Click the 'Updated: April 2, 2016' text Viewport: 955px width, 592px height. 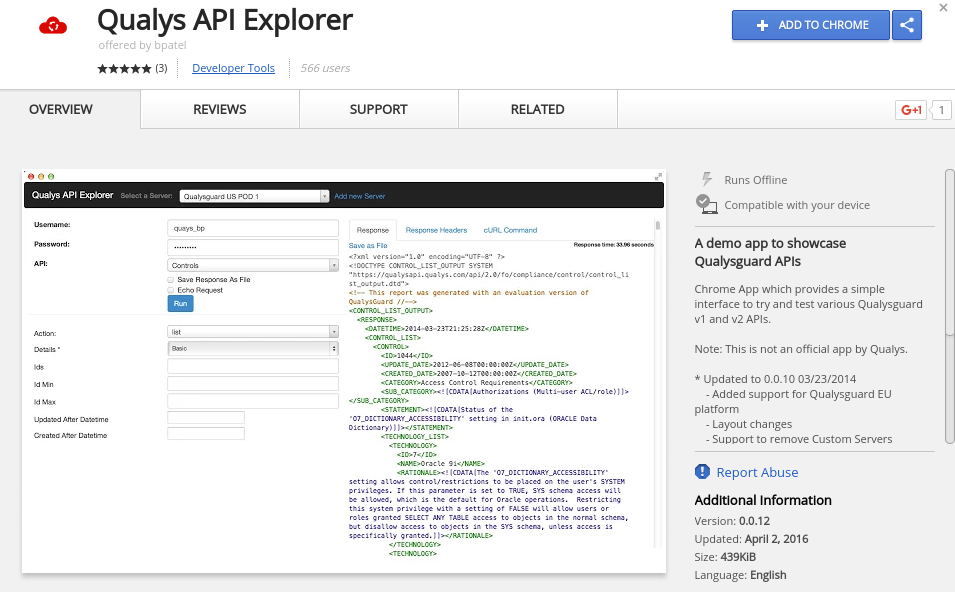(x=751, y=539)
